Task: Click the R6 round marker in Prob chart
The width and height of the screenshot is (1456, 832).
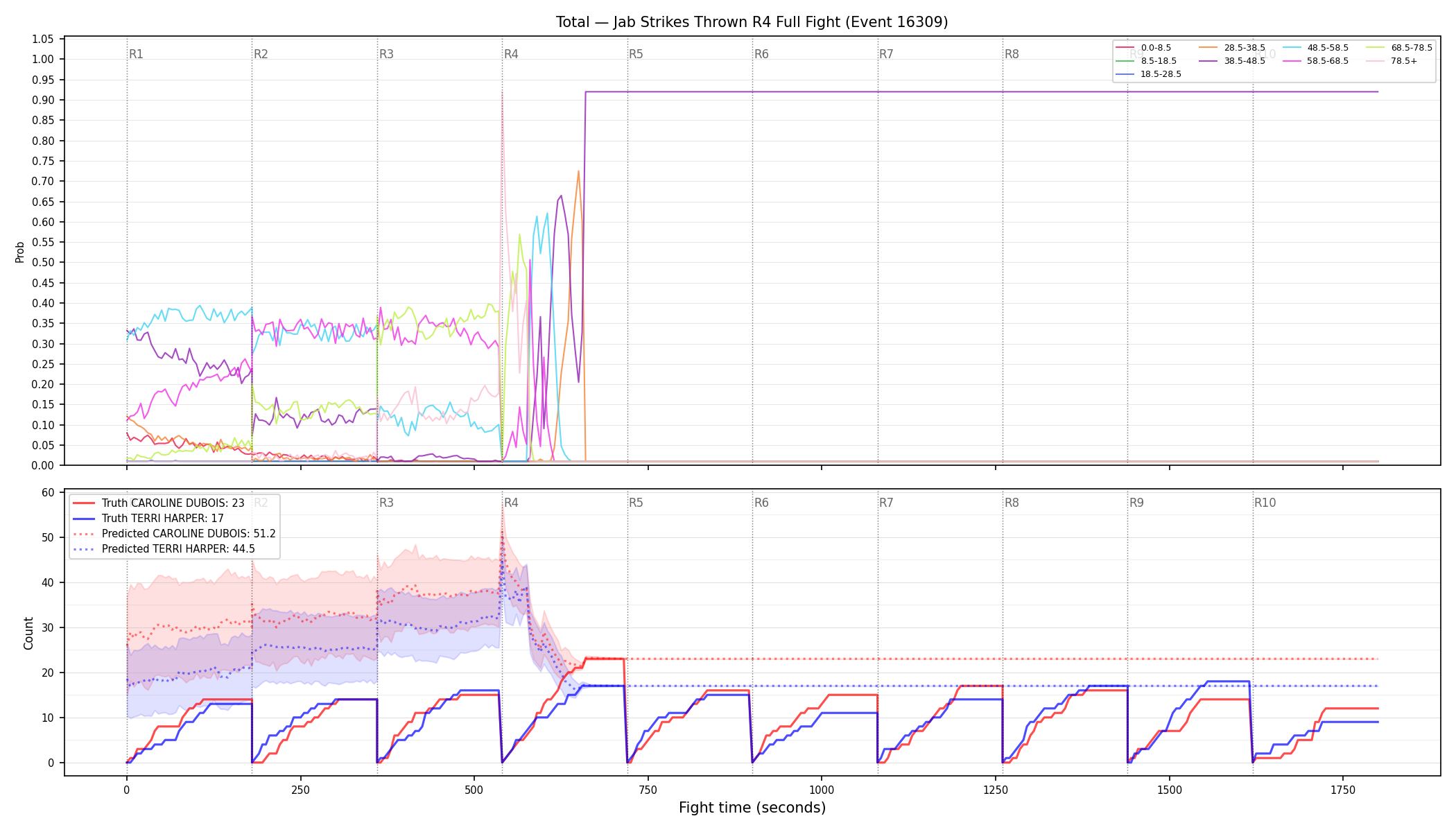Action: coord(761,54)
